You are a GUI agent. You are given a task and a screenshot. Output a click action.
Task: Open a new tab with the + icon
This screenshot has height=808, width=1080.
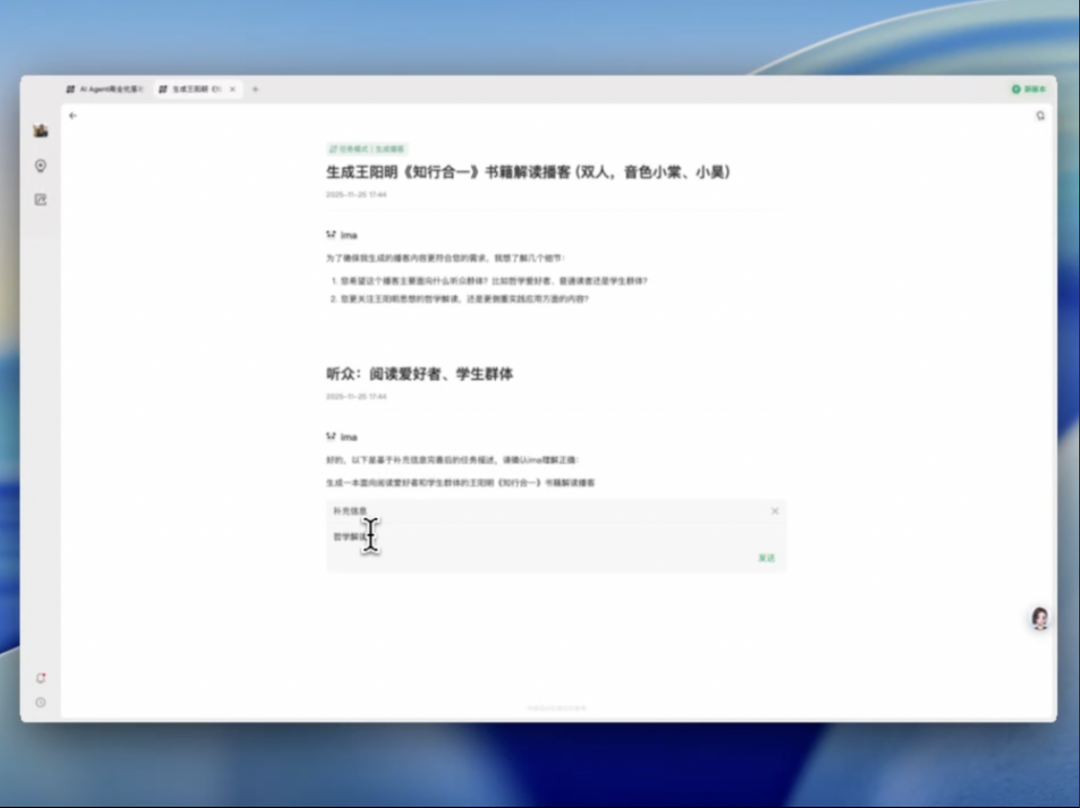coord(255,89)
